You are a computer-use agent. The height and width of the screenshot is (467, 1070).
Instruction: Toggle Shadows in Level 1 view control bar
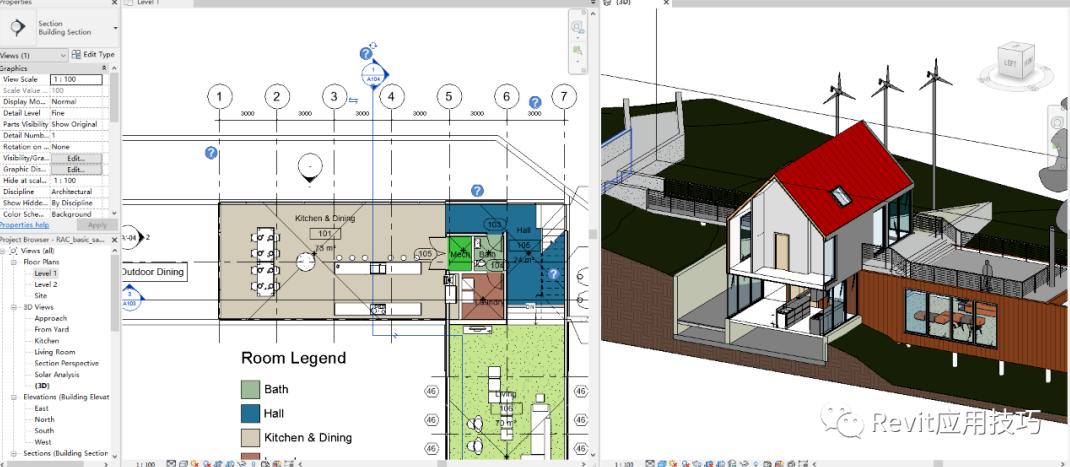click(207, 464)
